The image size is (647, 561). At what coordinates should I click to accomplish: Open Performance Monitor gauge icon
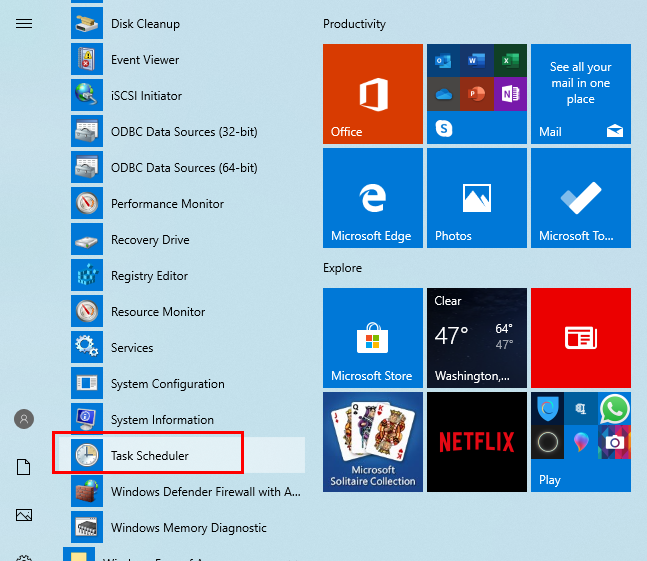(x=87, y=203)
